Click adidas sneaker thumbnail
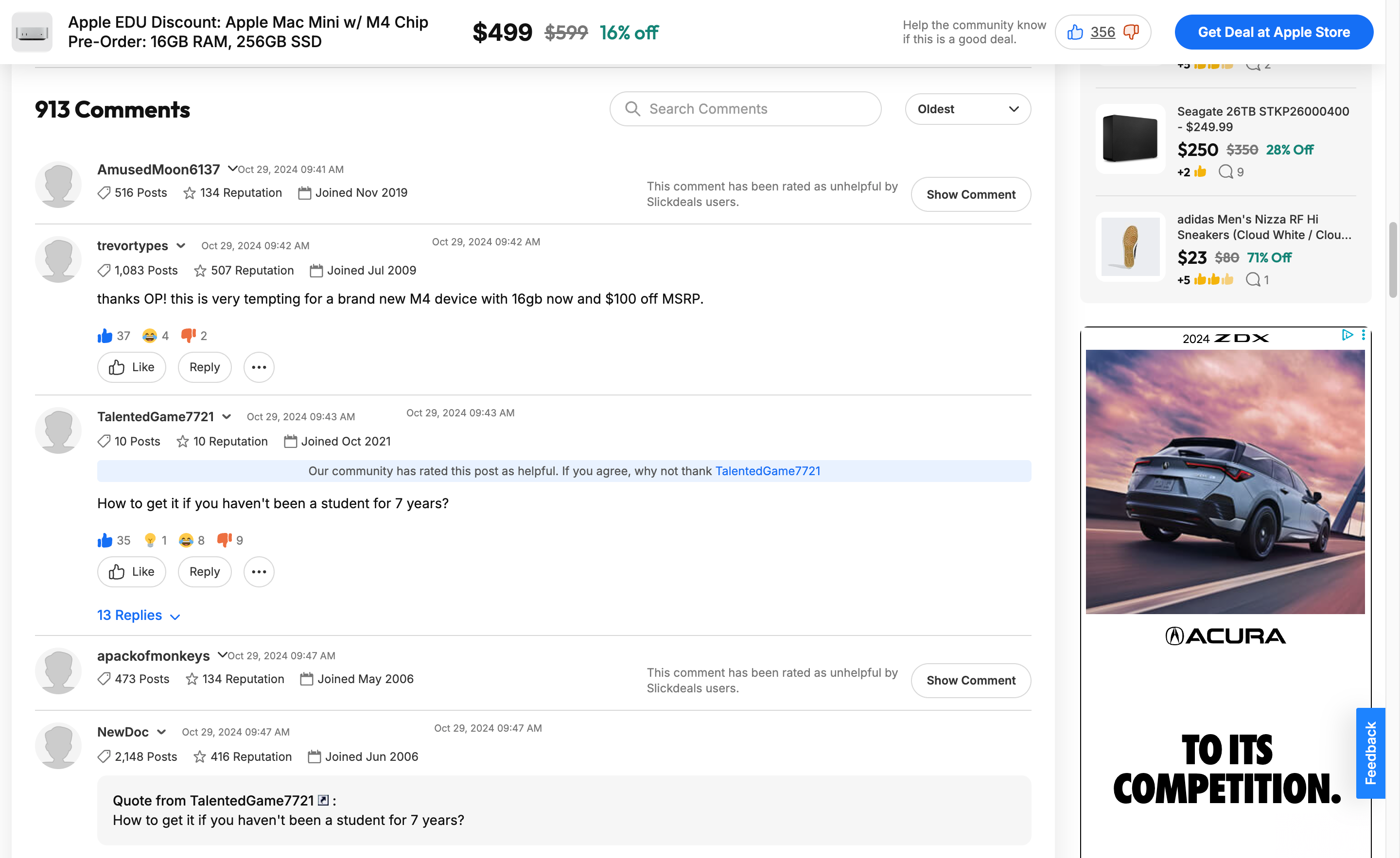1400x858 pixels. (x=1130, y=246)
